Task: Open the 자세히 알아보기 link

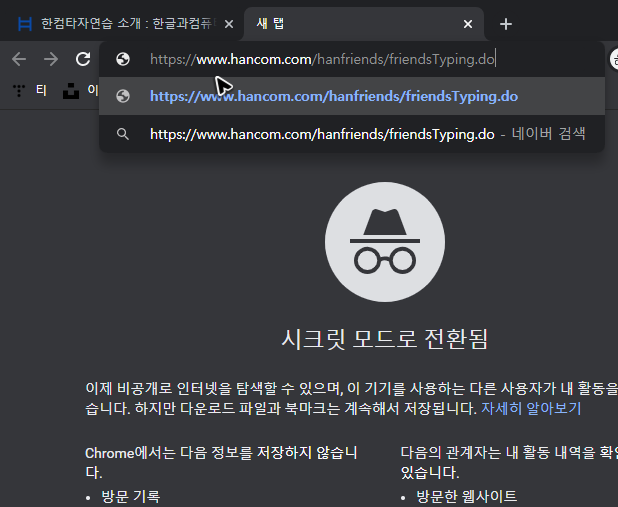Action: (x=531, y=408)
